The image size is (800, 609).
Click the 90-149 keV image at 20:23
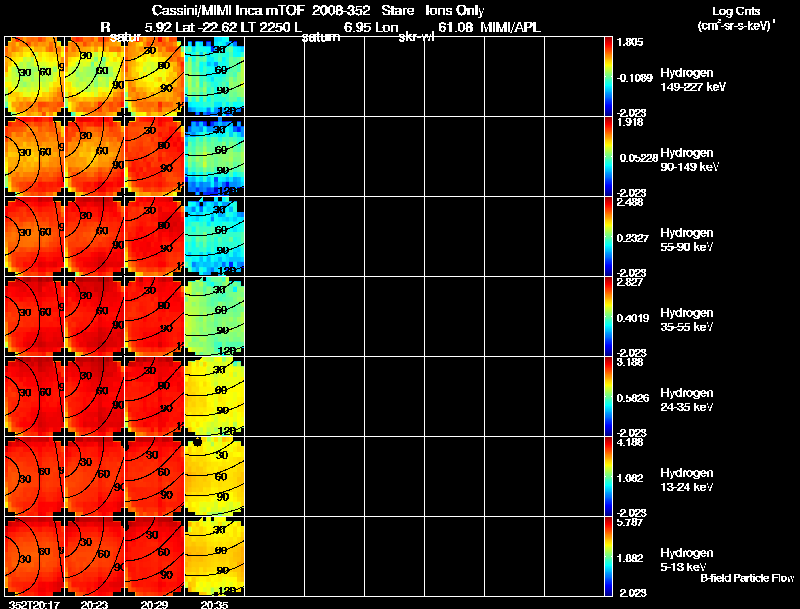94,156
